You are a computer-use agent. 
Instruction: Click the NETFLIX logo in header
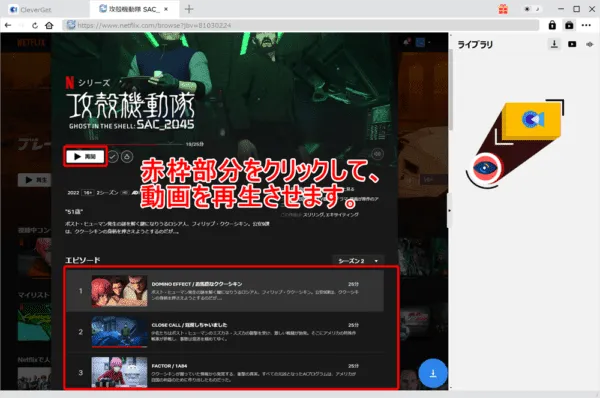coord(31,42)
